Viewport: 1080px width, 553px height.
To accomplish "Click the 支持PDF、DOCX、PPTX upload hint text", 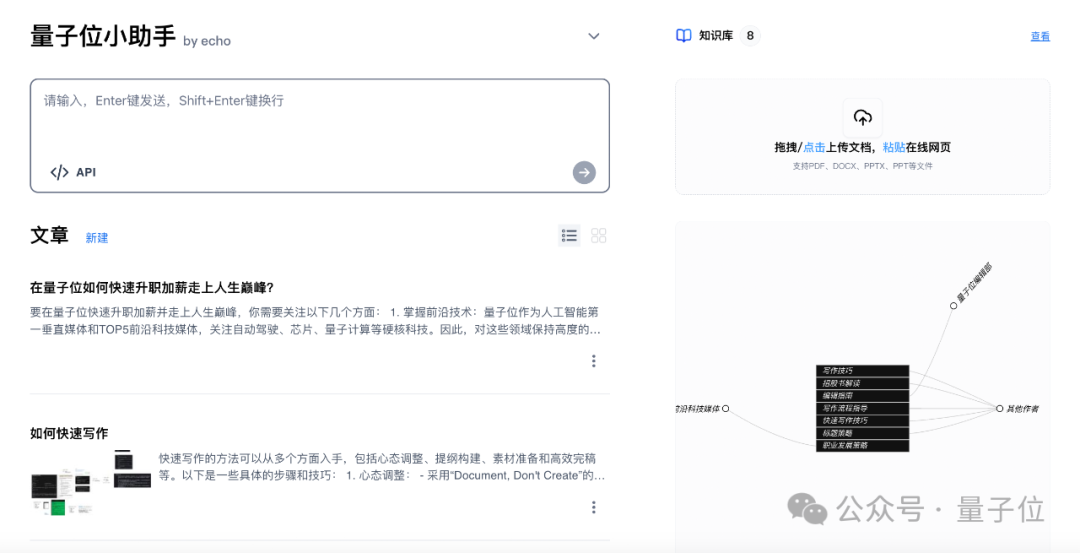I will [862, 167].
